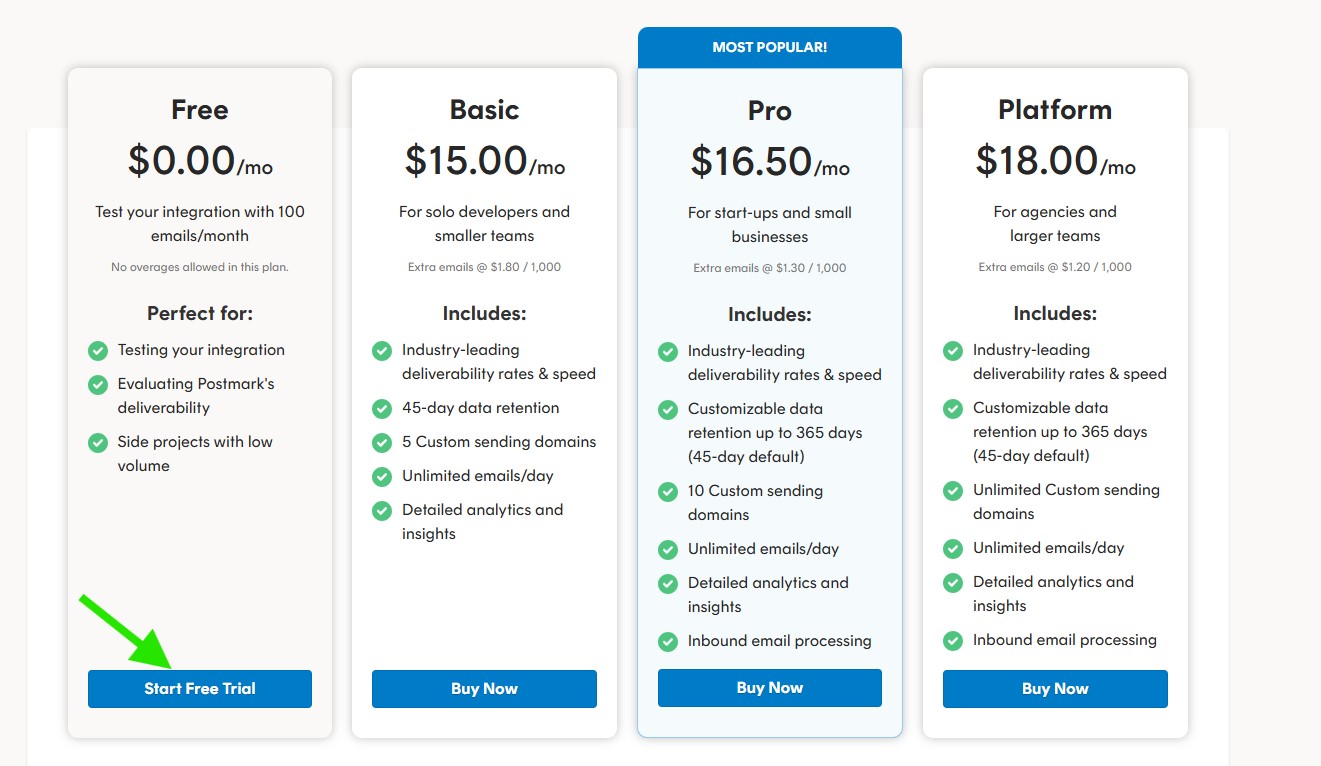The width and height of the screenshot is (1321, 766).
Task: Click Pro plan's Inbound email processing checkmark
Action: pyautogui.click(x=668, y=642)
